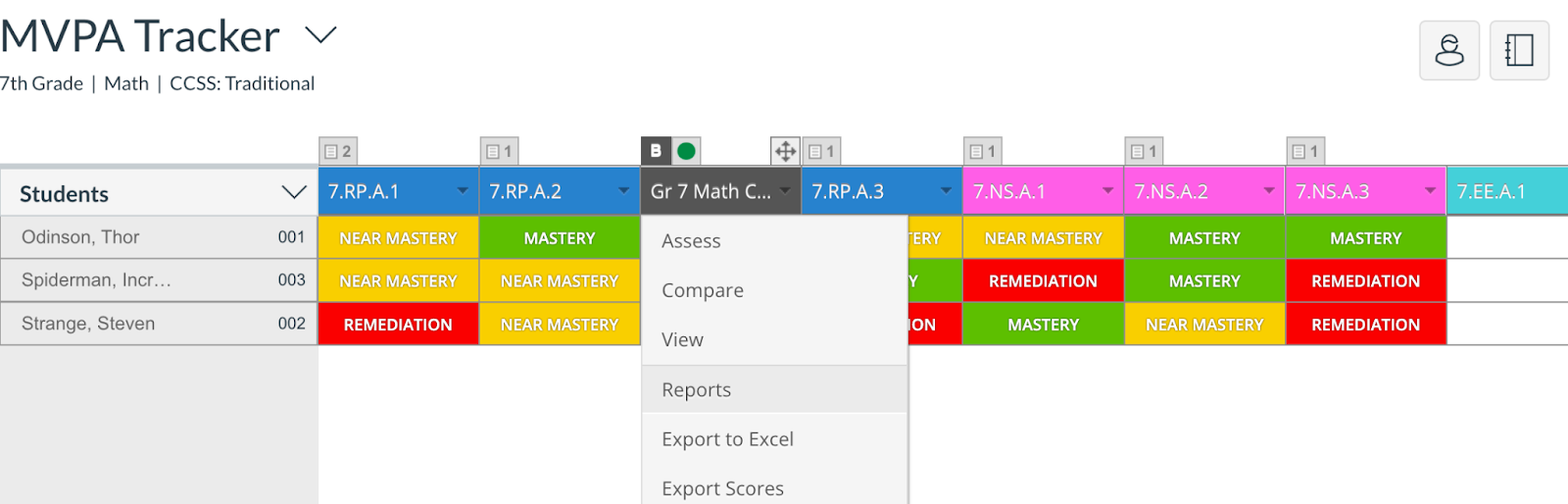
Task: Select student Strange, Steven row
Action: point(159,324)
